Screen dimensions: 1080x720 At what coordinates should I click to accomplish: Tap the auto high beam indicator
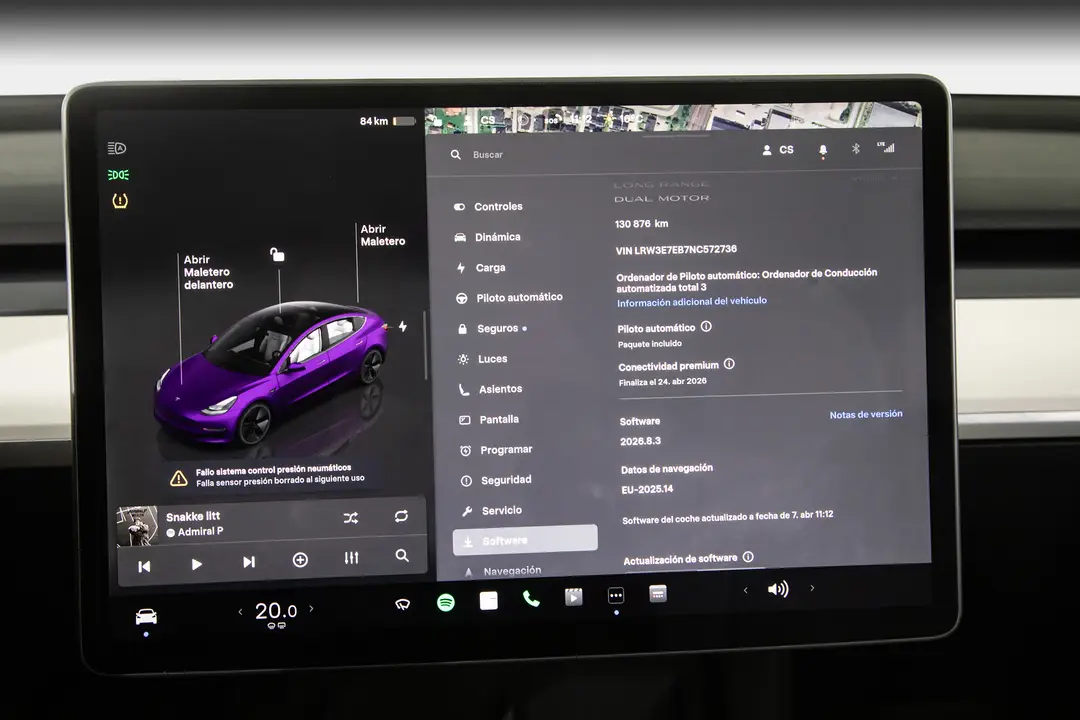pos(117,148)
